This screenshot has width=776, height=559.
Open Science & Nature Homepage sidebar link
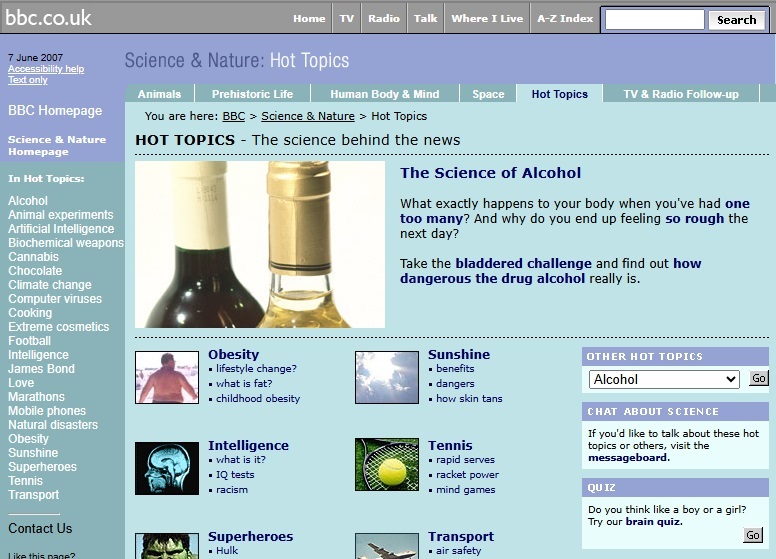click(x=57, y=145)
